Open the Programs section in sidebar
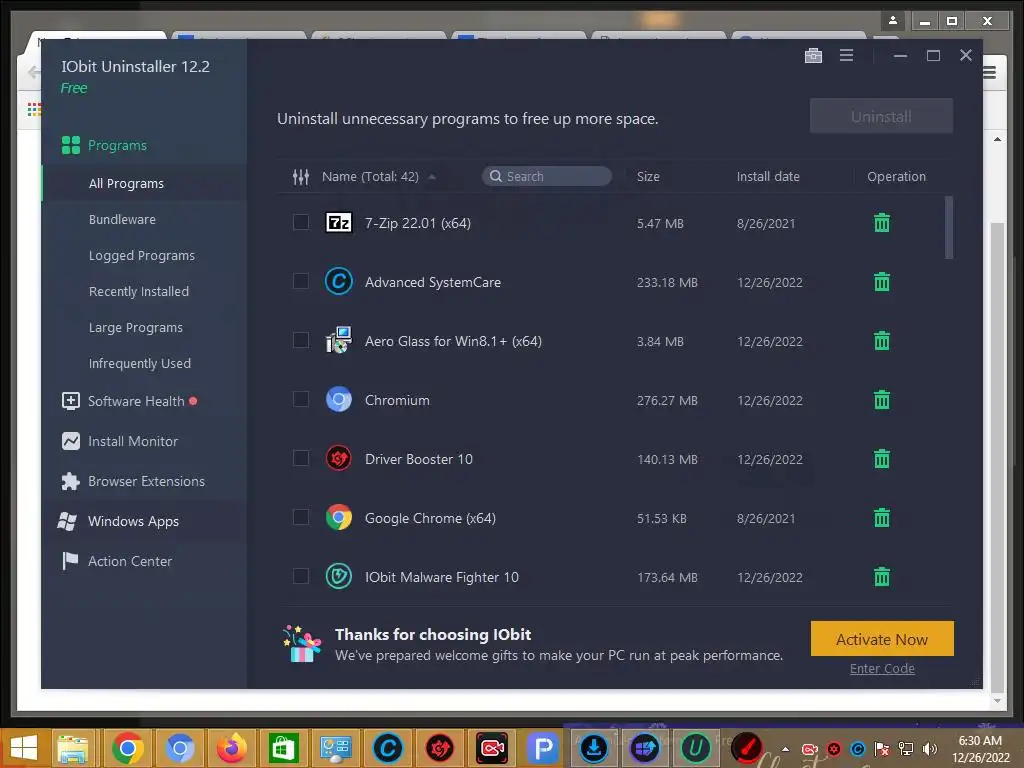The height and width of the screenshot is (768, 1024). (x=118, y=145)
